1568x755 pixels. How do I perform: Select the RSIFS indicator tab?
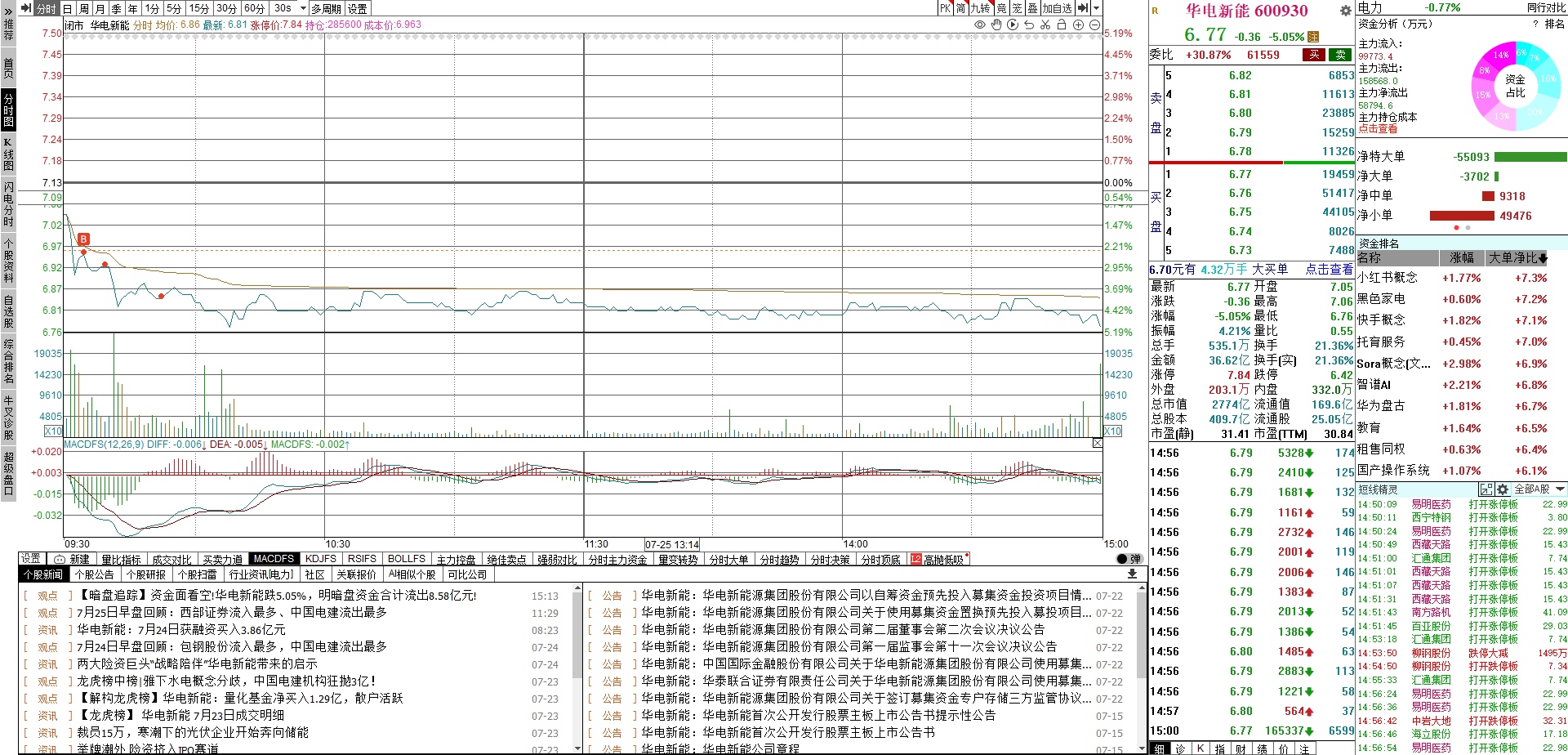tap(362, 559)
